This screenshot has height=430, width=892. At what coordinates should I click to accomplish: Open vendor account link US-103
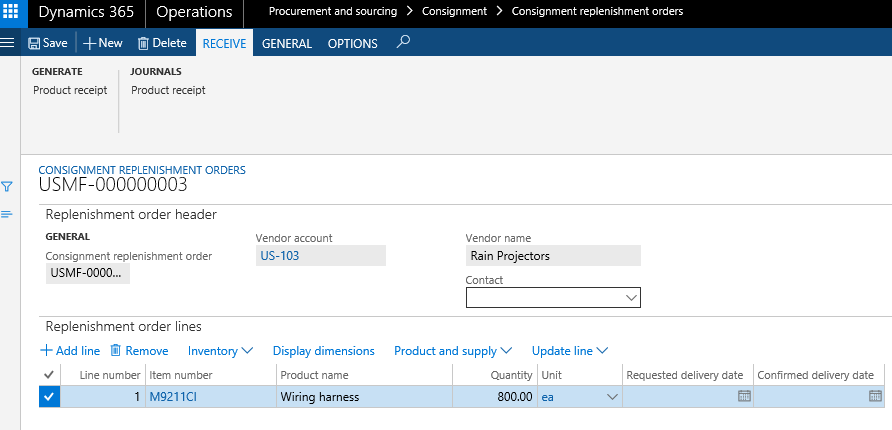pyautogui.click(x=280, y=256)
